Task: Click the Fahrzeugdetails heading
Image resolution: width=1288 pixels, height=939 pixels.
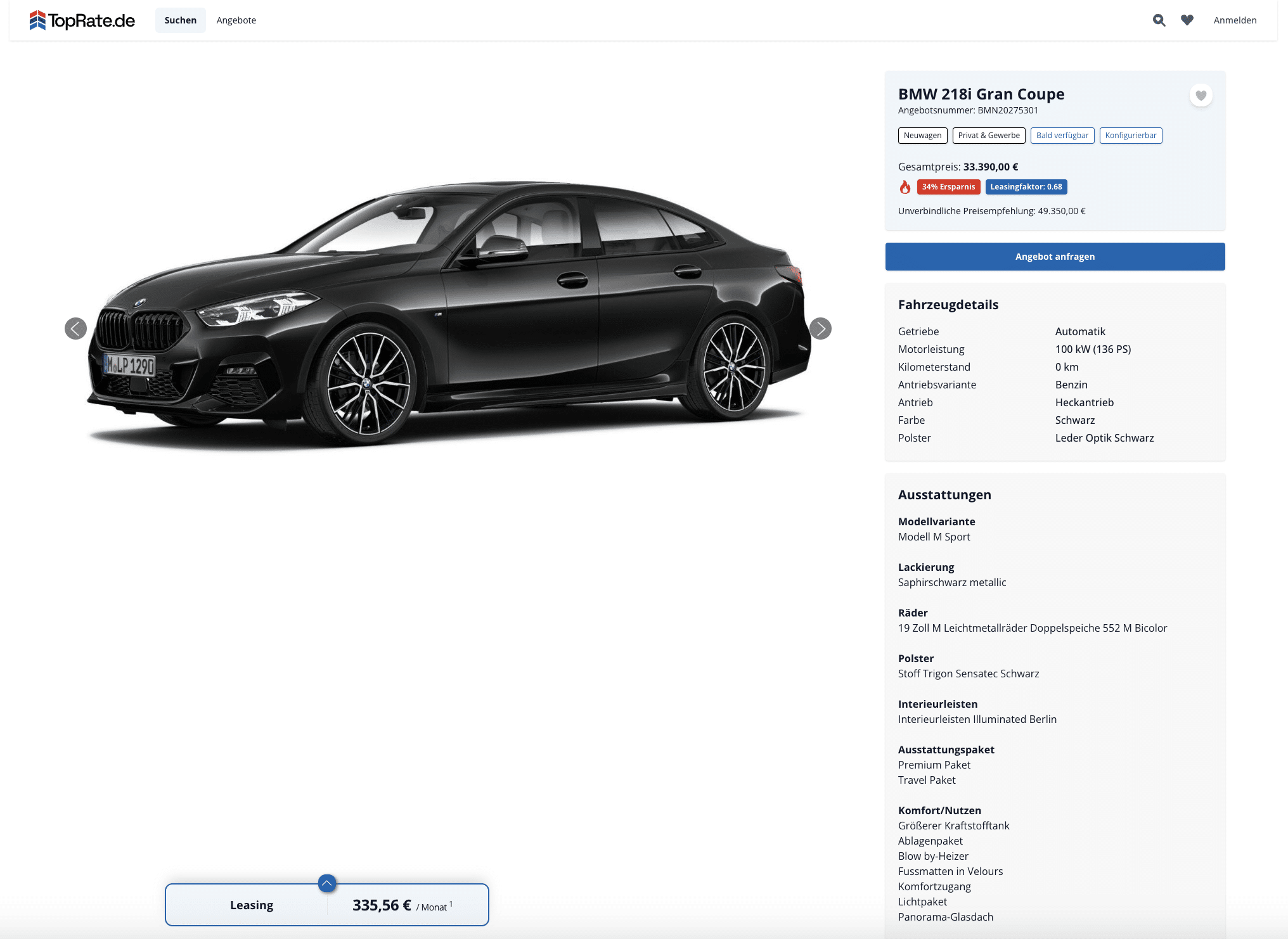Action: click(x=948, y=305)
